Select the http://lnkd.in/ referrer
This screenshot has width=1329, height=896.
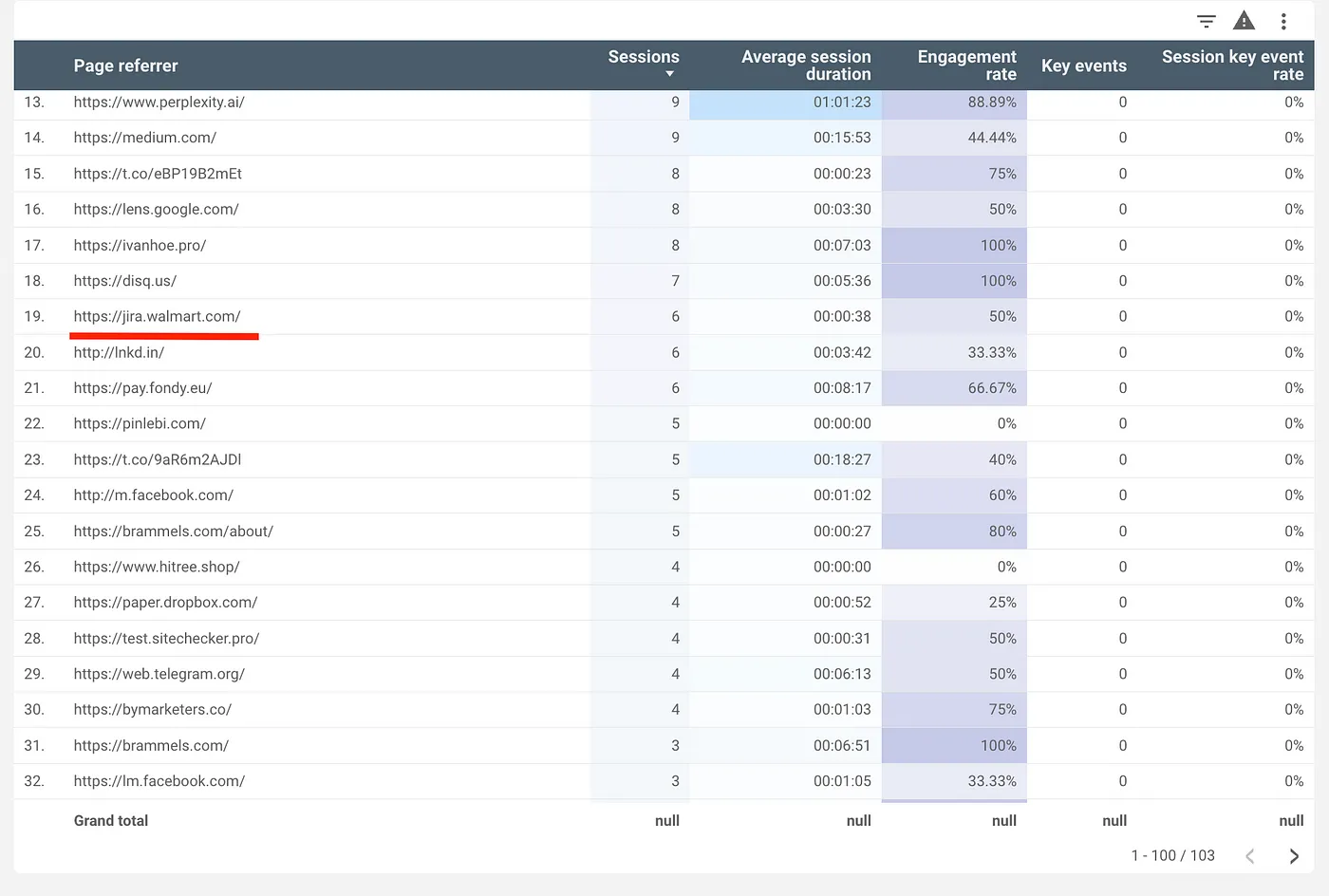(x=119, y=352)
